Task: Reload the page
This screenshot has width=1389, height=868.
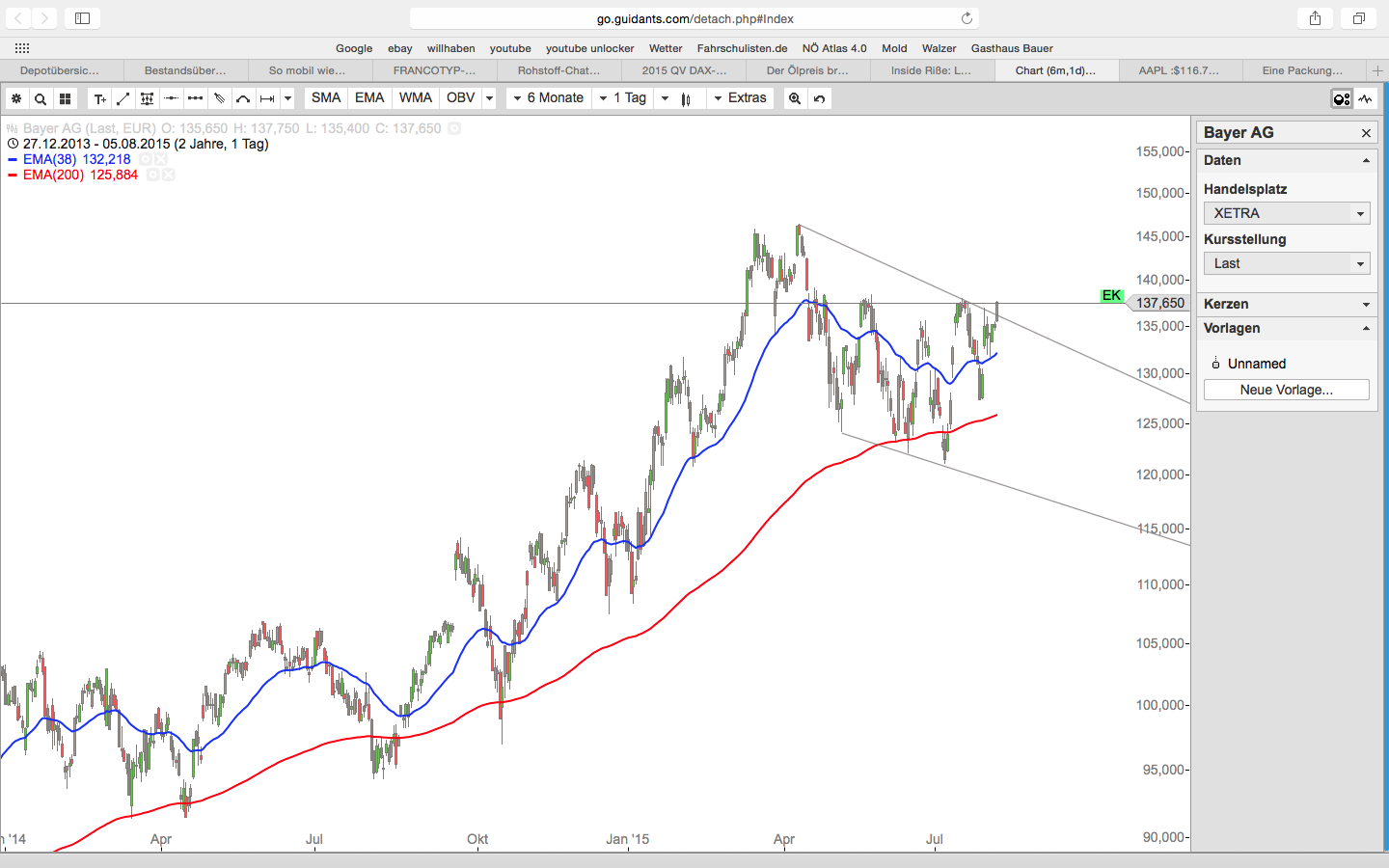Action: point(967,18)
